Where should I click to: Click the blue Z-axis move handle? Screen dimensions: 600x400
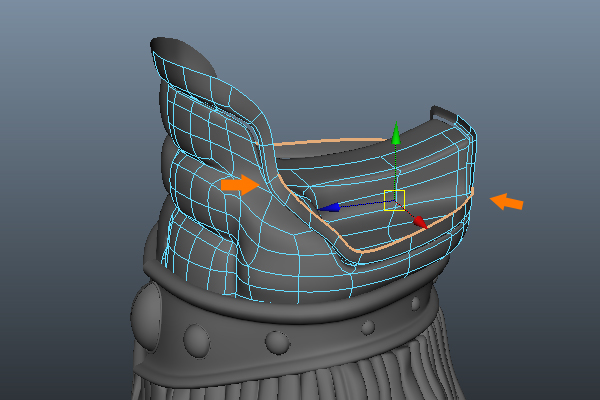tap(330, 207)
